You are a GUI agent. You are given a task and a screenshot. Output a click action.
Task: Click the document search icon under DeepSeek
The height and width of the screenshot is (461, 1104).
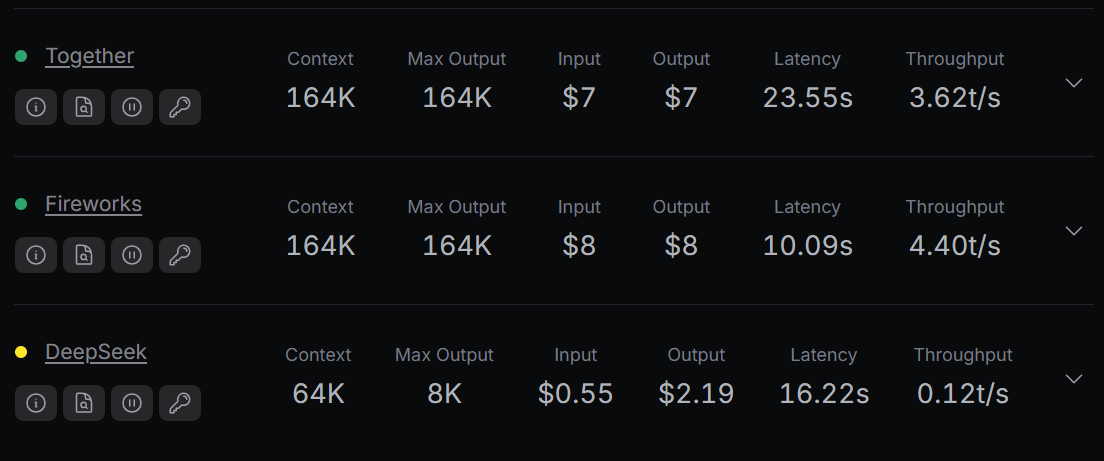84,403
